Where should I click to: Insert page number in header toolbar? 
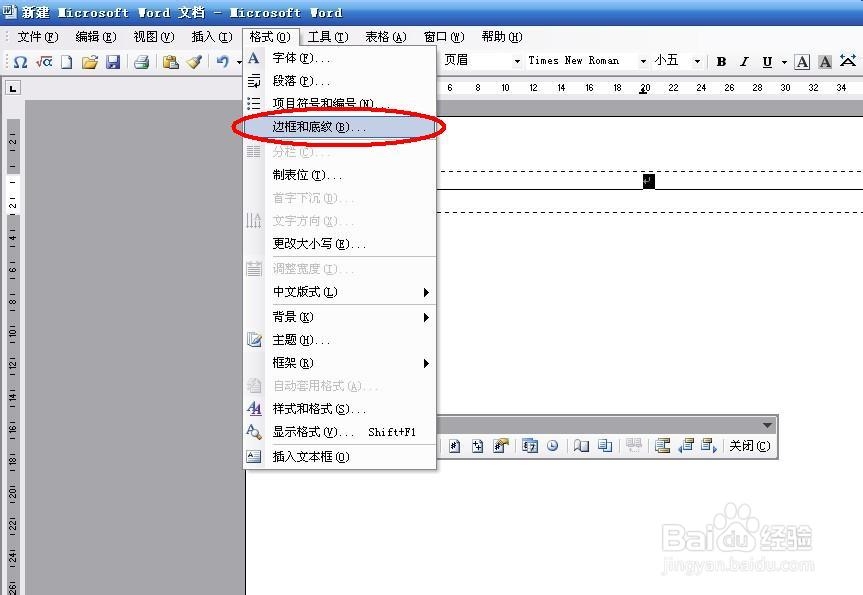coord(455,446)
